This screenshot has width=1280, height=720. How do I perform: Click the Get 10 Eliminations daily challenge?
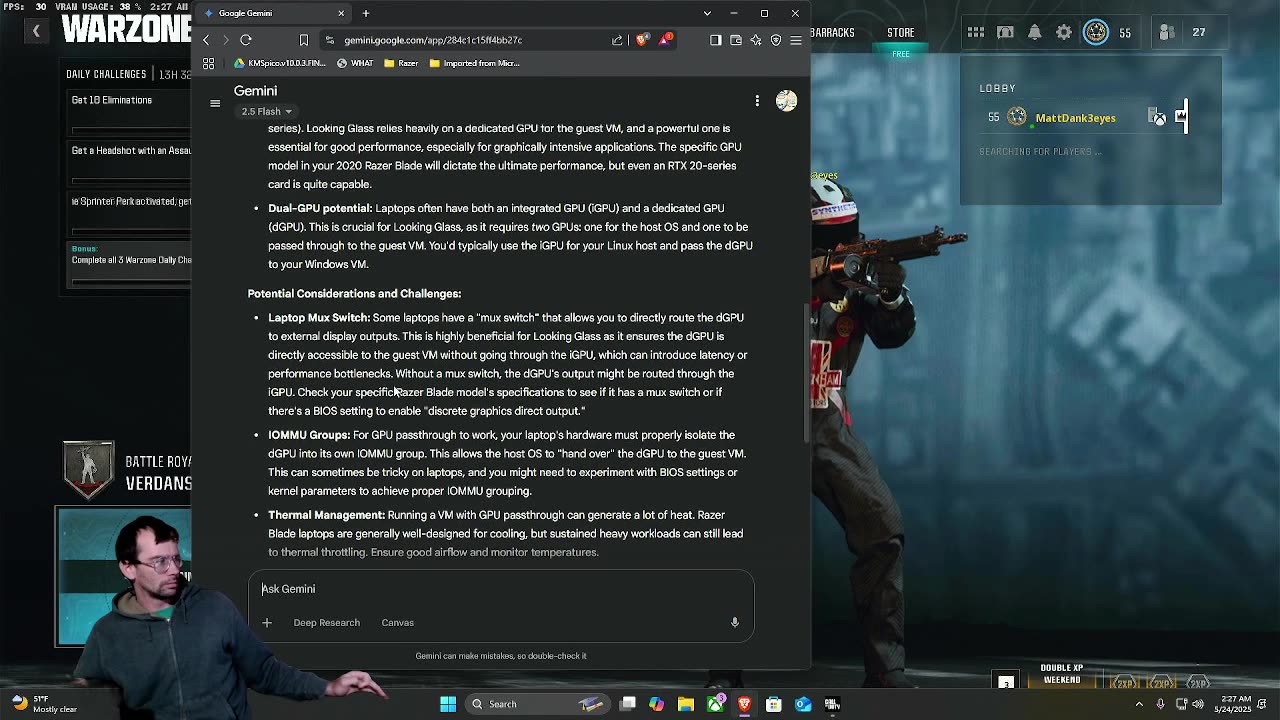(x=130, y=112)
